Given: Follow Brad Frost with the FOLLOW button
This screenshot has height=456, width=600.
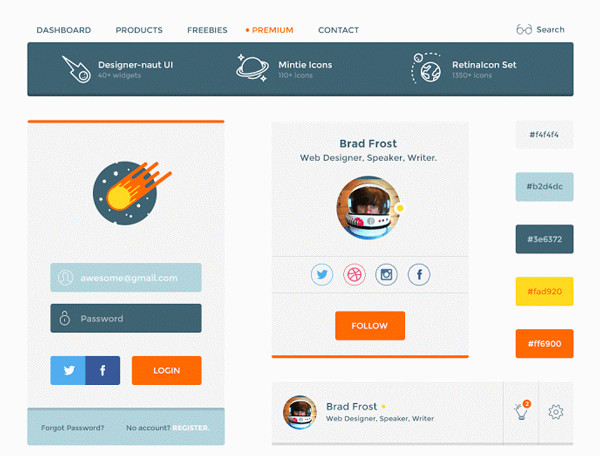Looking at the screenshot, I should click(x=370, y=326).
